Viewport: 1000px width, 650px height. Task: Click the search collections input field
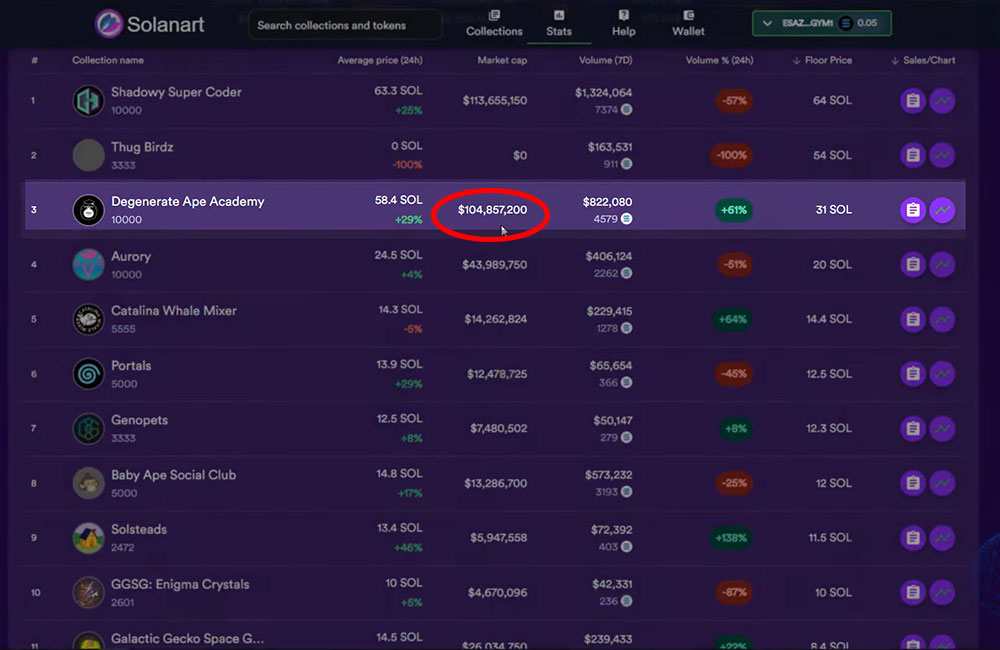(344, 24)
